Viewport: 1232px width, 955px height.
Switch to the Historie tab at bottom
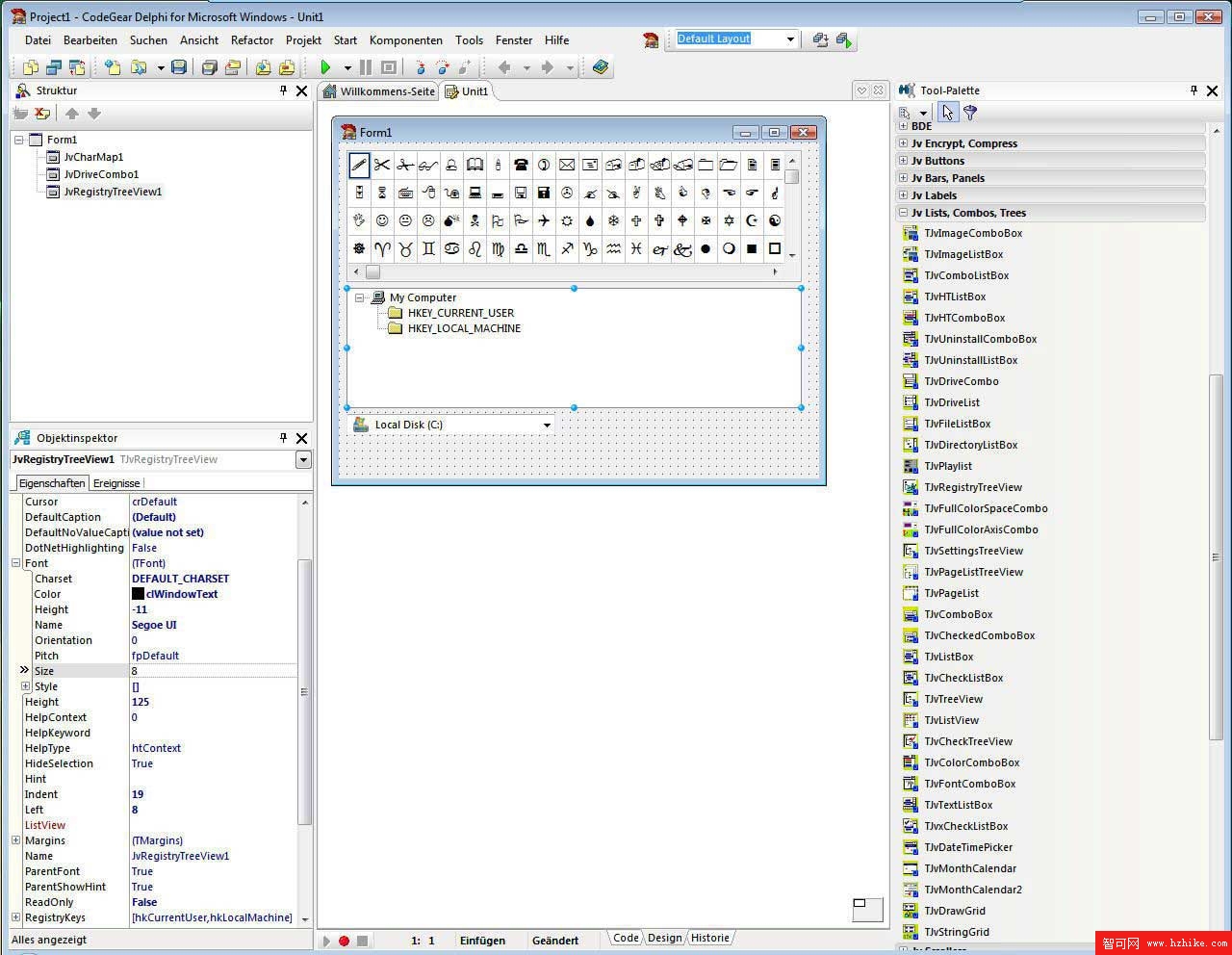(710, 938)
